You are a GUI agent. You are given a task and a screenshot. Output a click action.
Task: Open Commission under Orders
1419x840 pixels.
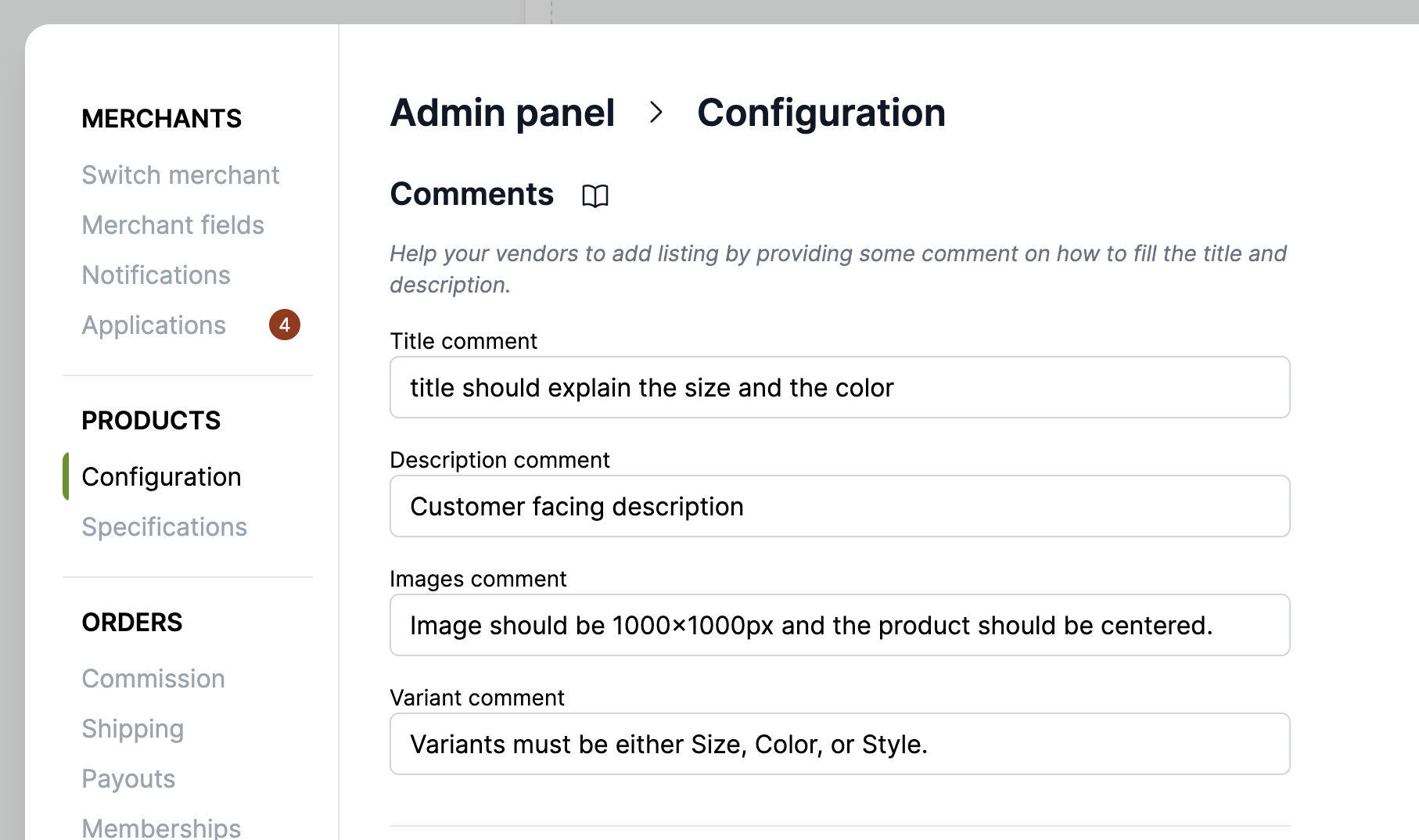pos(153,678)
